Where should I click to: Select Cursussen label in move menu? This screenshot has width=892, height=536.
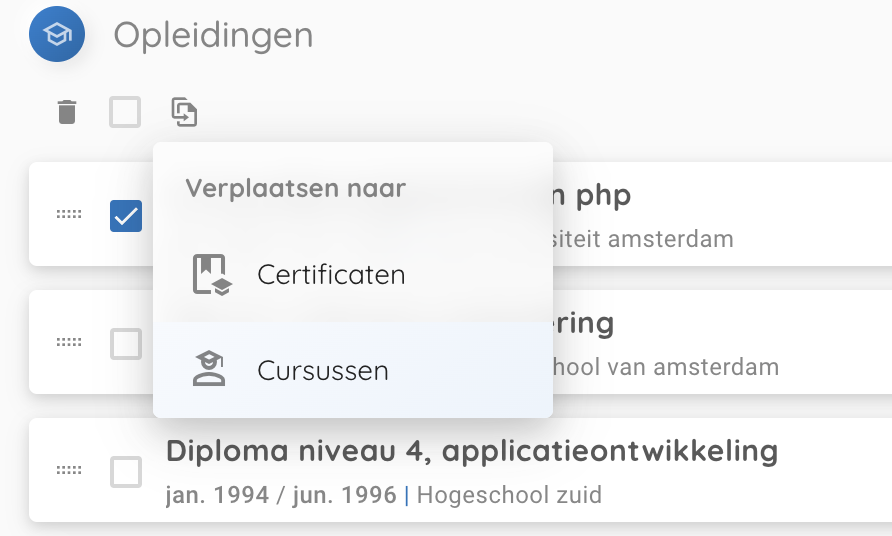pos(323,370)
